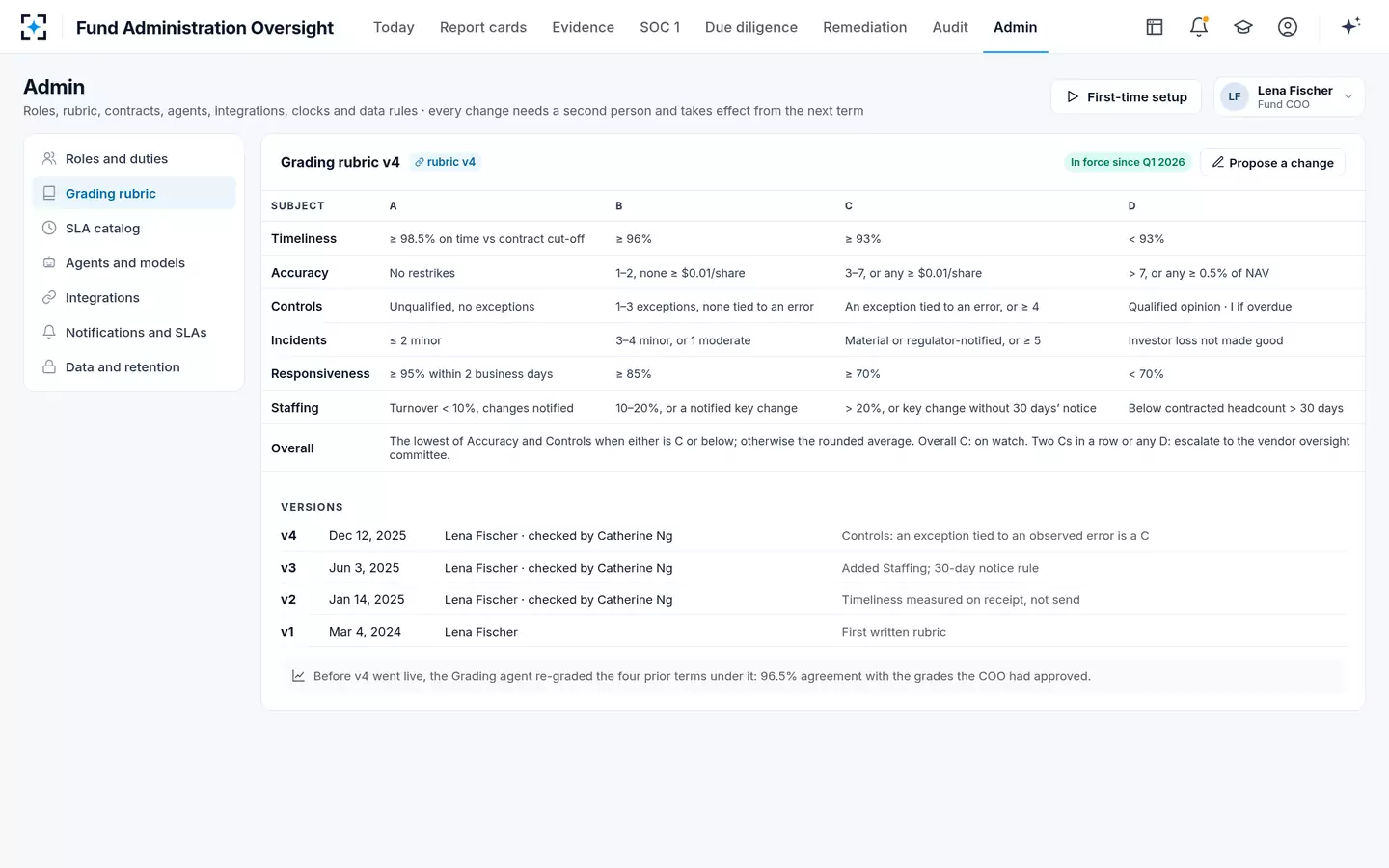
Task: Open the user account circle icon
Action: (x=1288, y=27)
